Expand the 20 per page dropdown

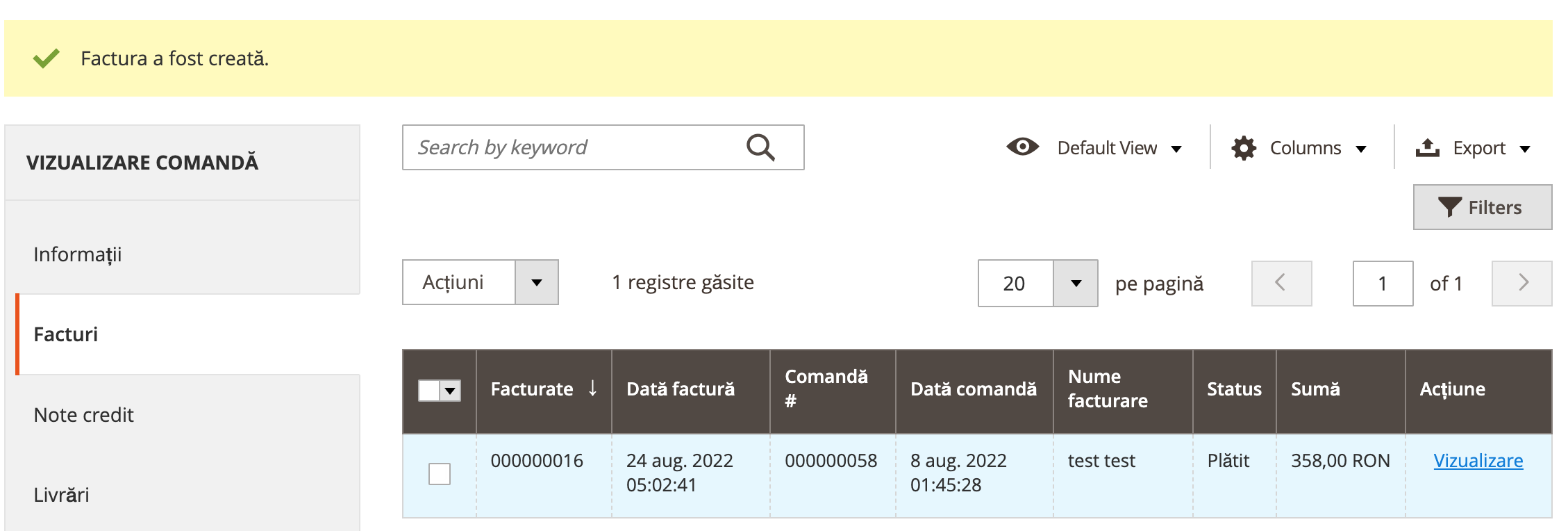(x=1075, y=283)
